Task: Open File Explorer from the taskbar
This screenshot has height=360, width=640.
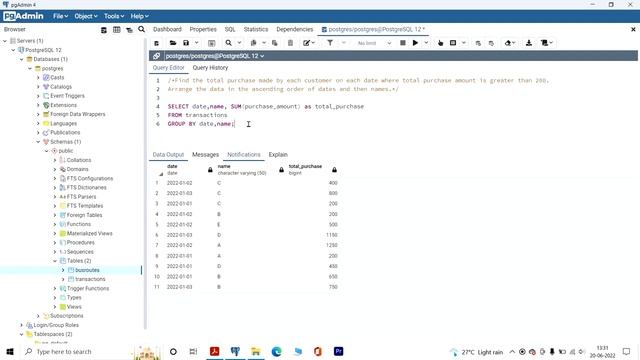Action: pyautogui.click(x=256, y=351)
